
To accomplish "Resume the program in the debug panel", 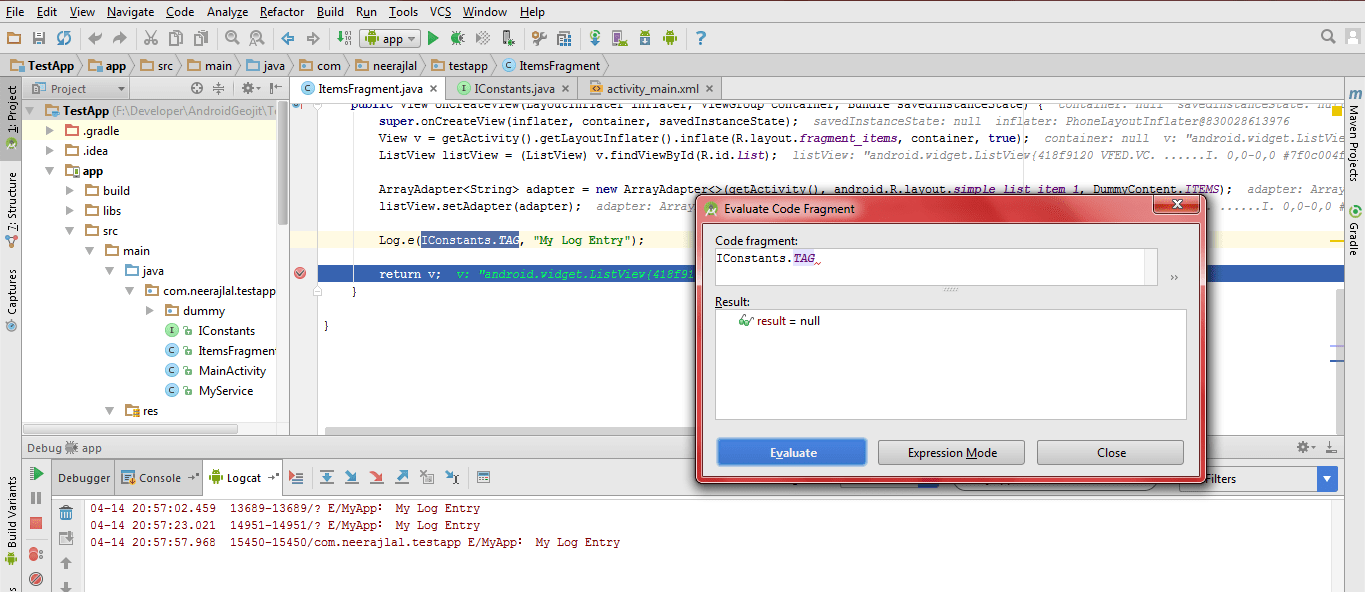I will (36, 473).
